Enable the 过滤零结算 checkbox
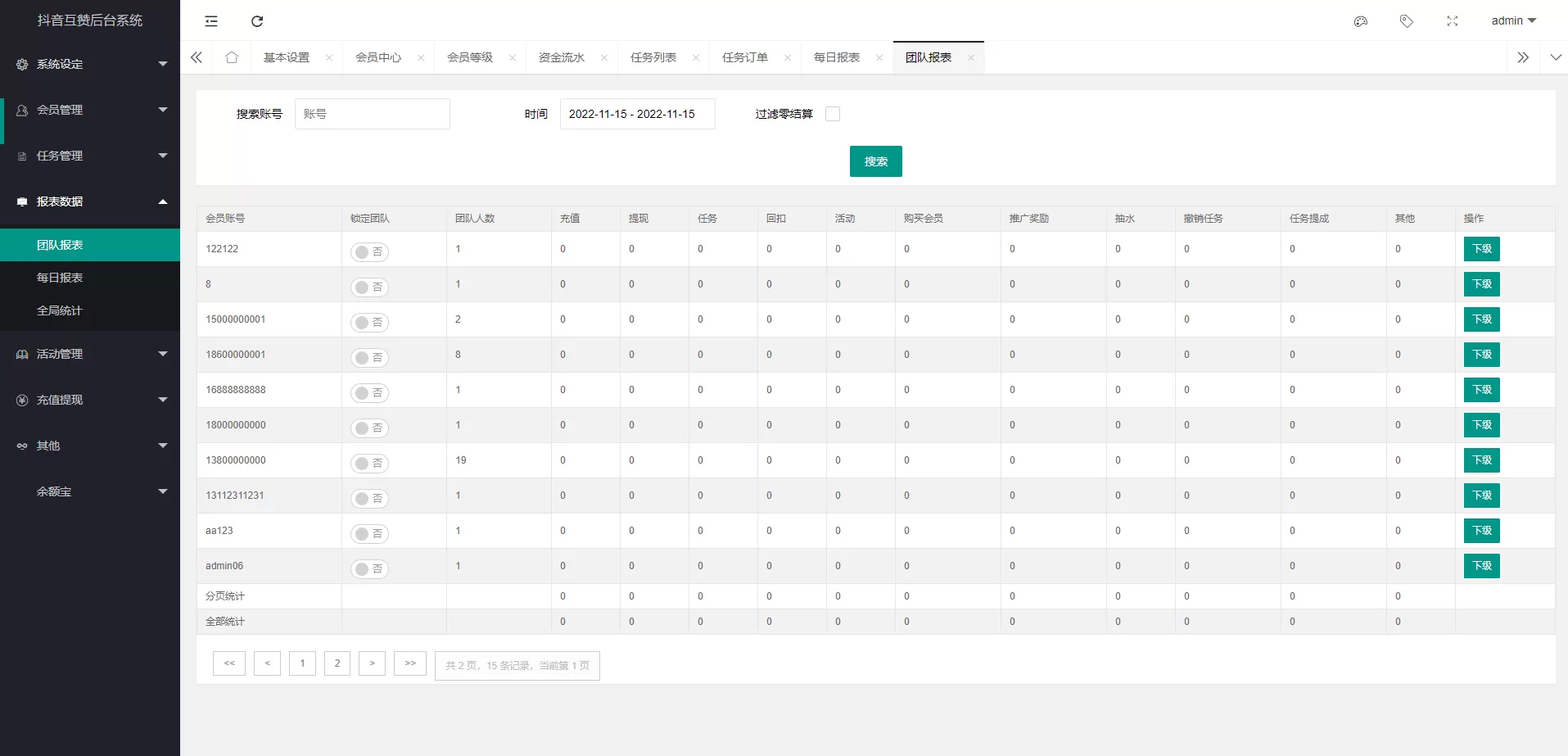 tap(833, 114)
